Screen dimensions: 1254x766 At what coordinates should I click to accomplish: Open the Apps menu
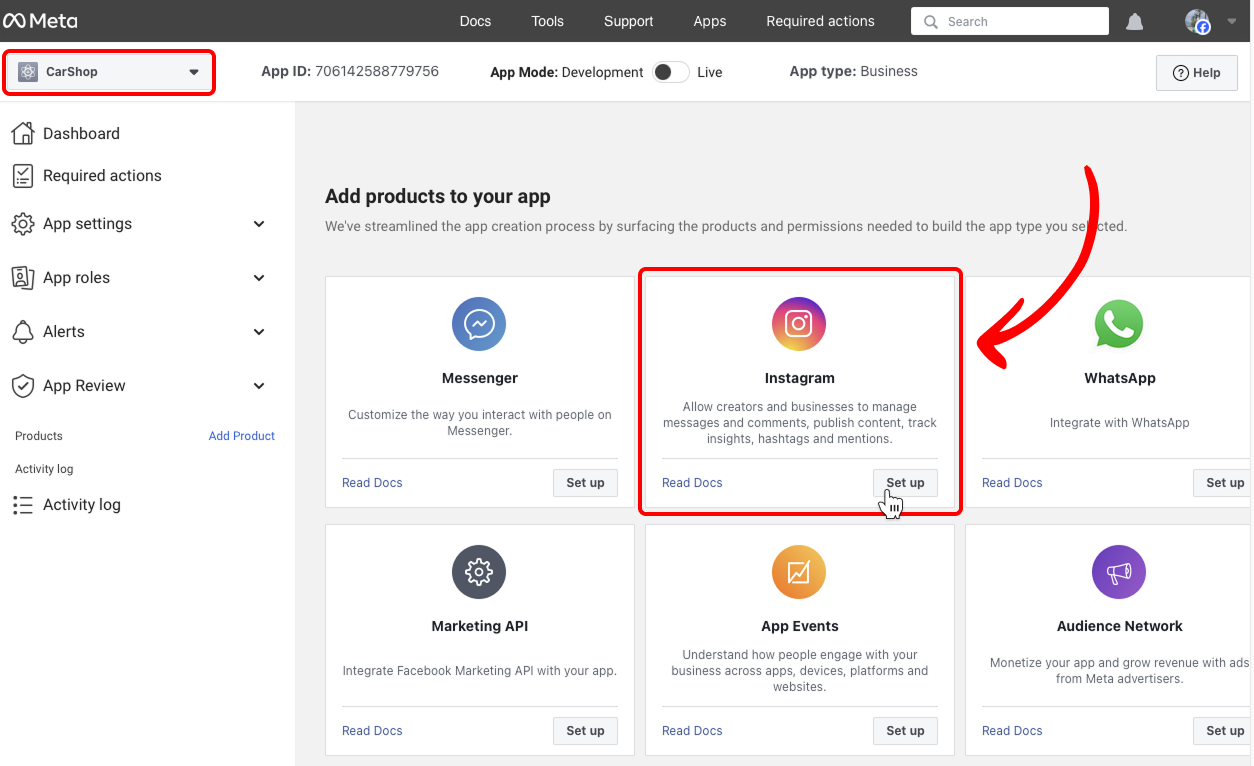pos(710,21)
